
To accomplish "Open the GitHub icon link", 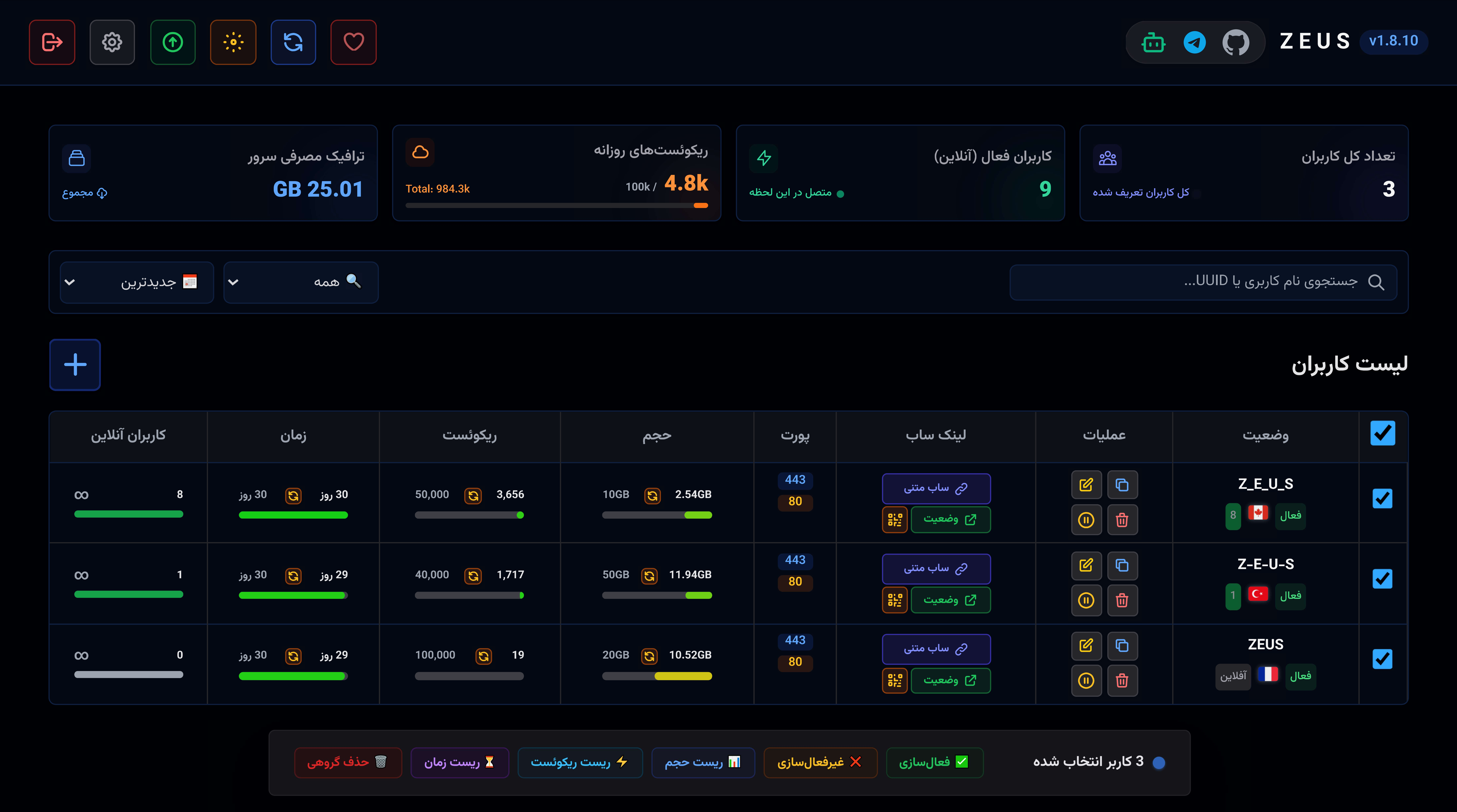I will pyautogui.click(x=1236, y=42).
